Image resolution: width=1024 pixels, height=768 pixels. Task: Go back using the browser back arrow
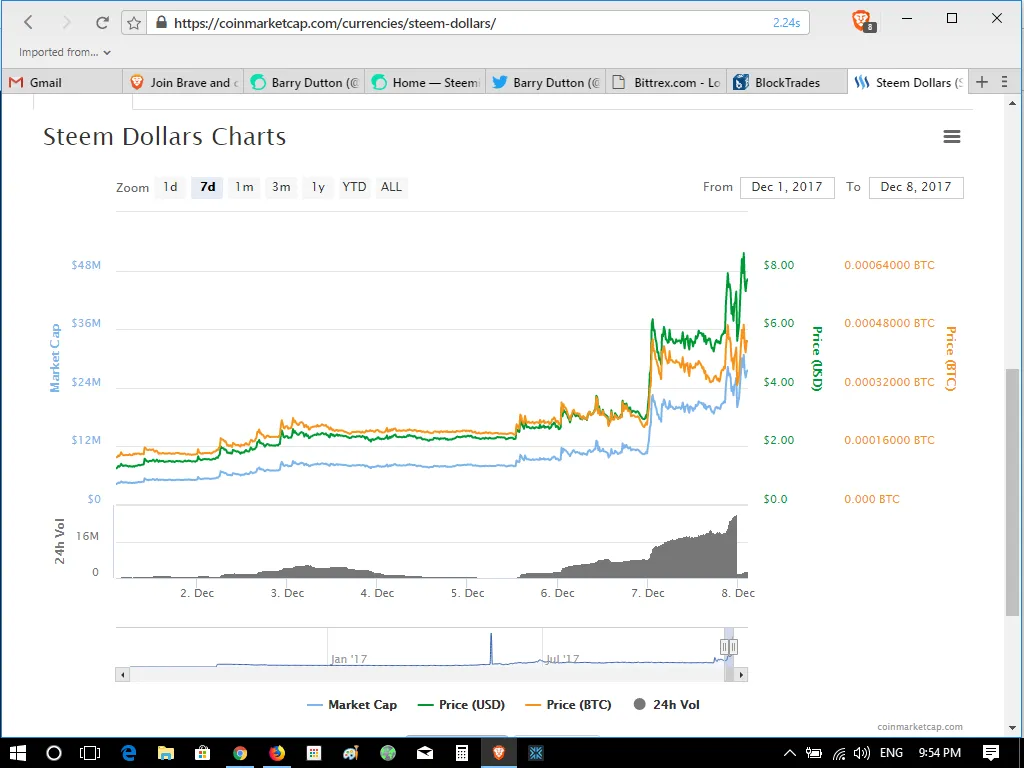pos(28,22)
